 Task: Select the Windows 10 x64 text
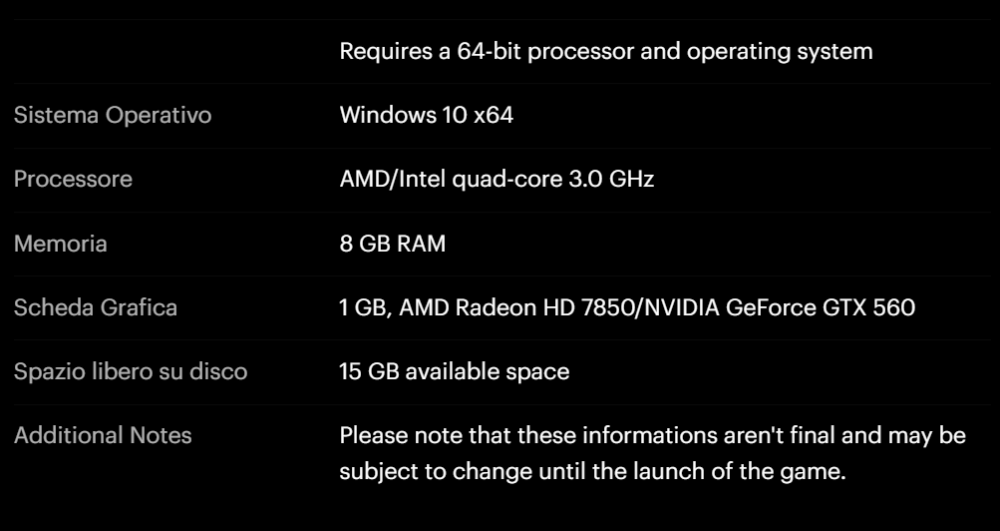(426, 115)
